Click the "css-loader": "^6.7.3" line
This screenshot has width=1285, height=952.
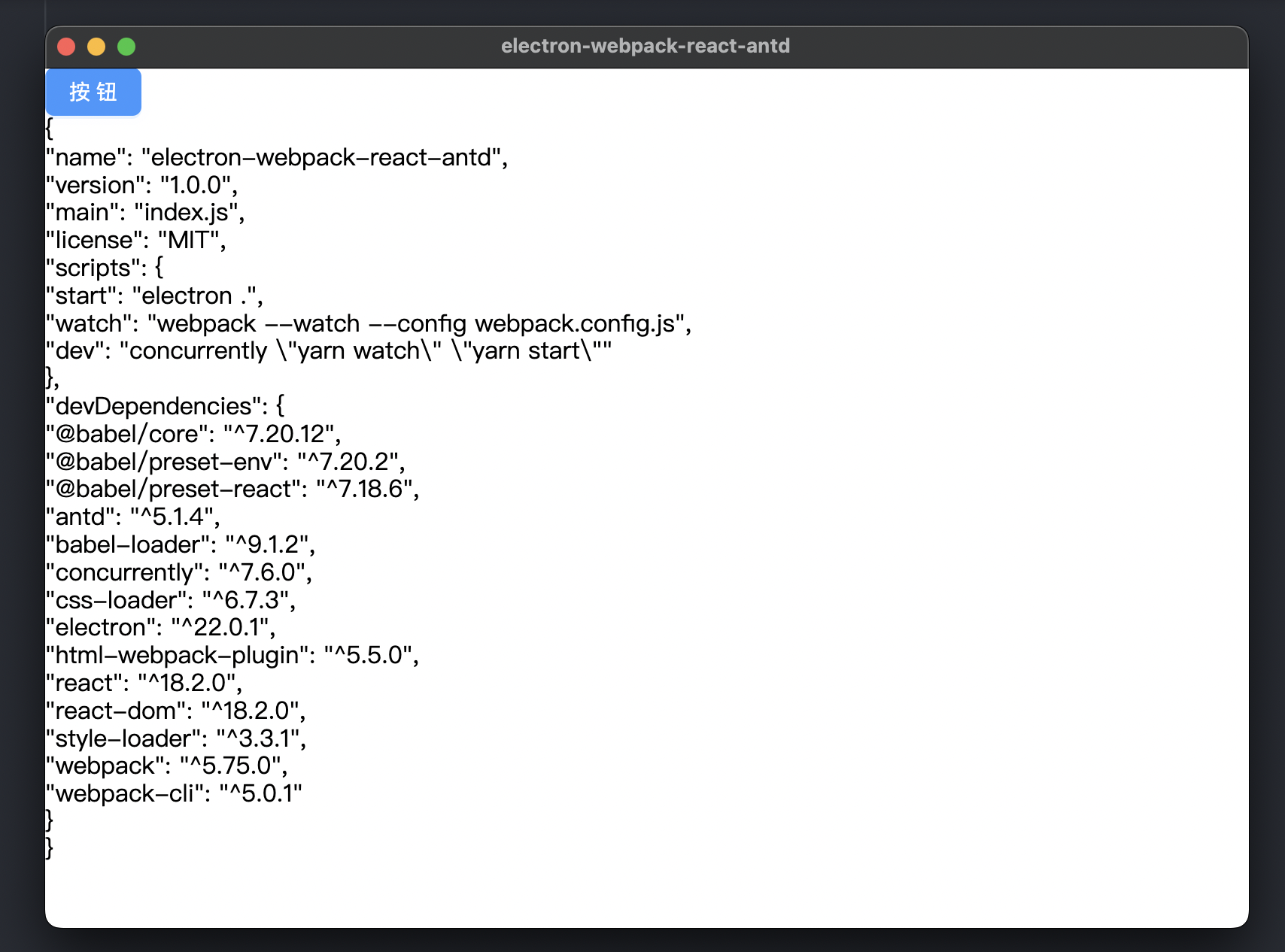(x=171, y=600)
